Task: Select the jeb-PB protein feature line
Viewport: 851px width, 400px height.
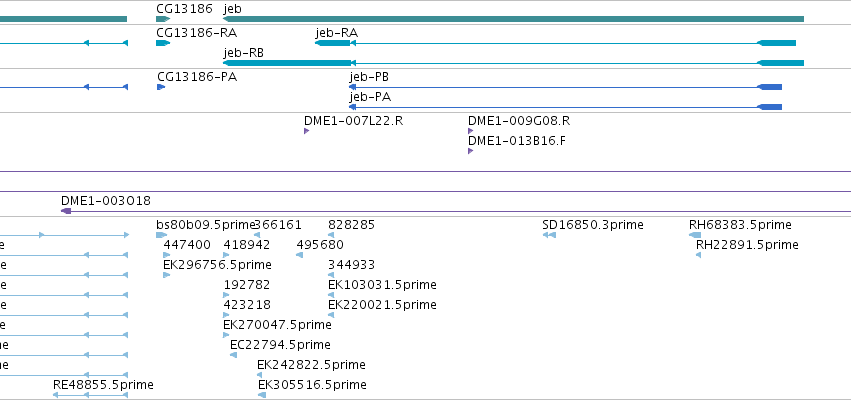Action: pos(566,87)
